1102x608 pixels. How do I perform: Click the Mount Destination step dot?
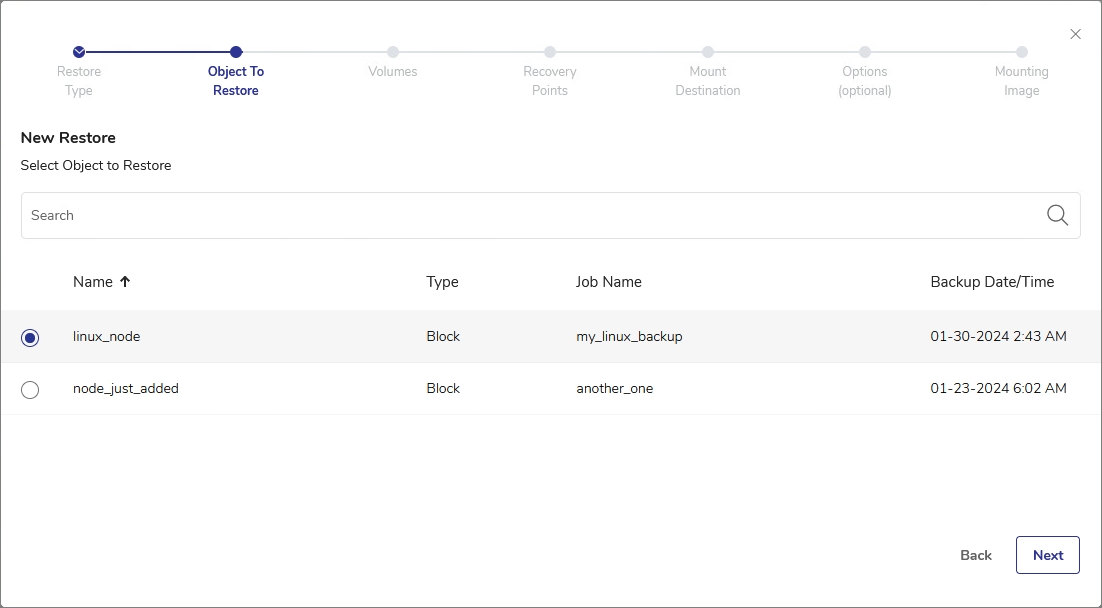click(x=708, y=52)
